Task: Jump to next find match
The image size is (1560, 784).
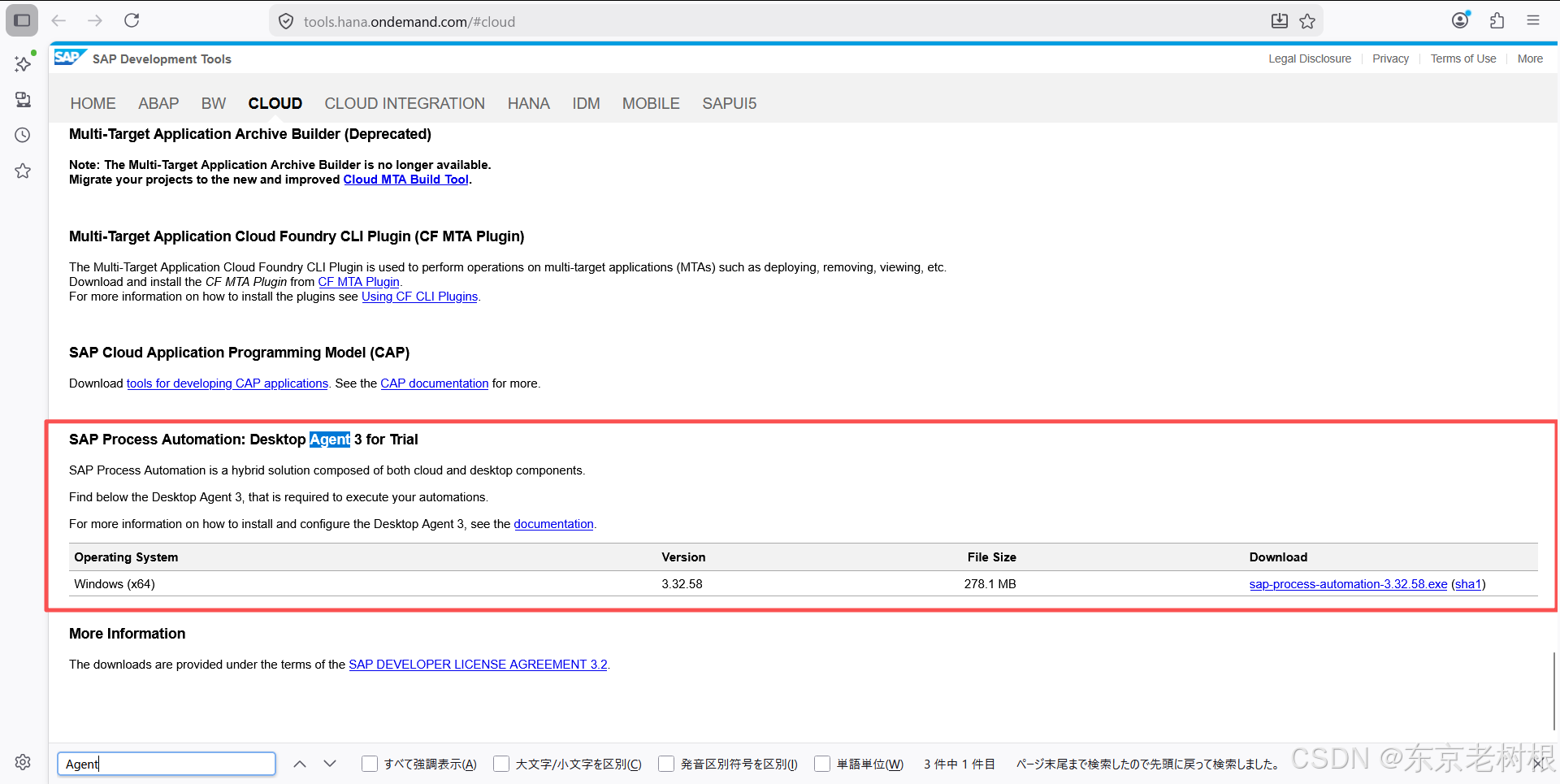Action: click(x=330, y=764)
